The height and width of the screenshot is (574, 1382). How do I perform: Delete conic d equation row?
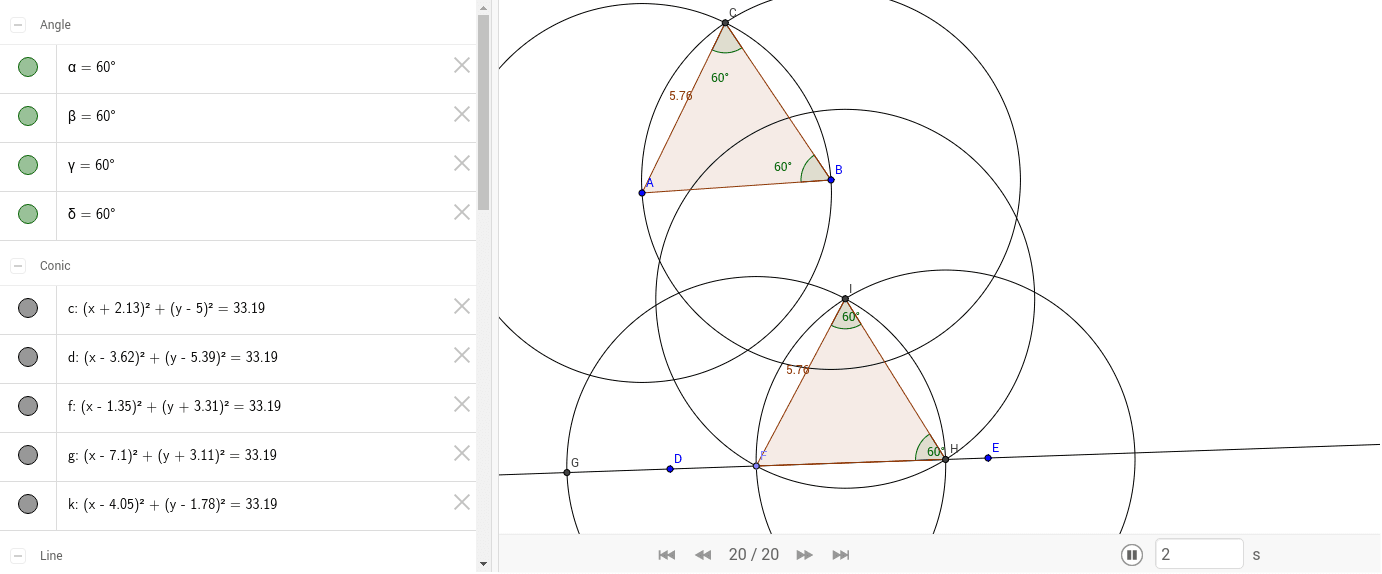coord(462,355)
